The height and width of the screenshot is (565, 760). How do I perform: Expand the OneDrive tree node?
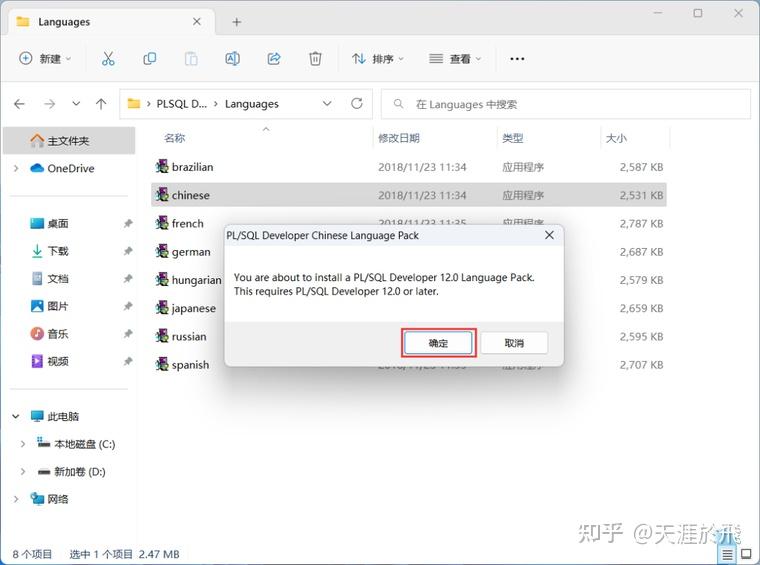(16, 168)
